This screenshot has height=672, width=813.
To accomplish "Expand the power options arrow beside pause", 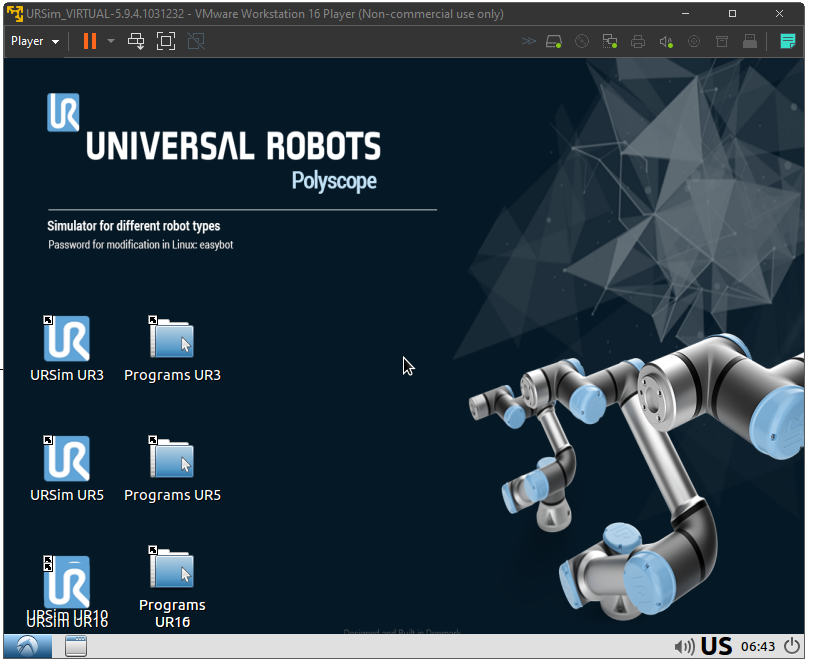I will click(110, 41).
